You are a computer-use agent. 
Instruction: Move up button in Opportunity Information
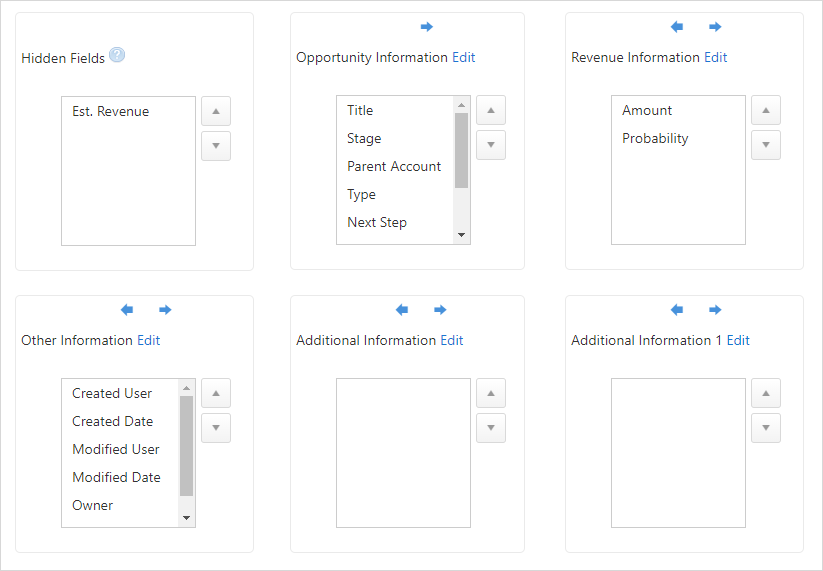(x=491, y=110)
